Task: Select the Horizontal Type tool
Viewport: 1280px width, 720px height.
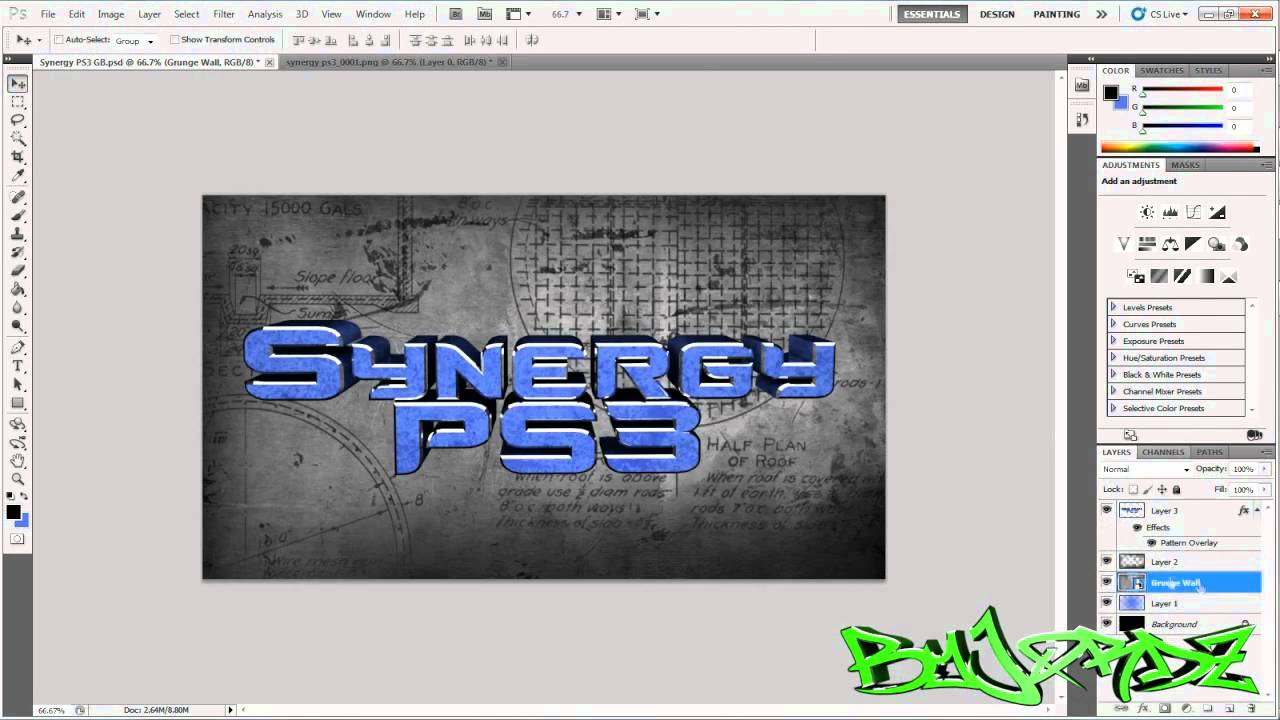Action: [x=18, y=366]
